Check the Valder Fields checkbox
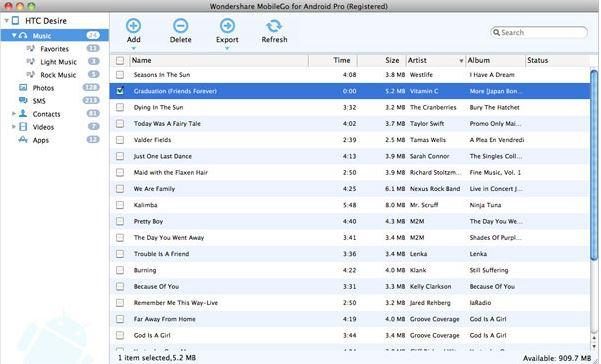Image resolution: width=601 pixels, height=364 pixels. (x=120, y=140)
